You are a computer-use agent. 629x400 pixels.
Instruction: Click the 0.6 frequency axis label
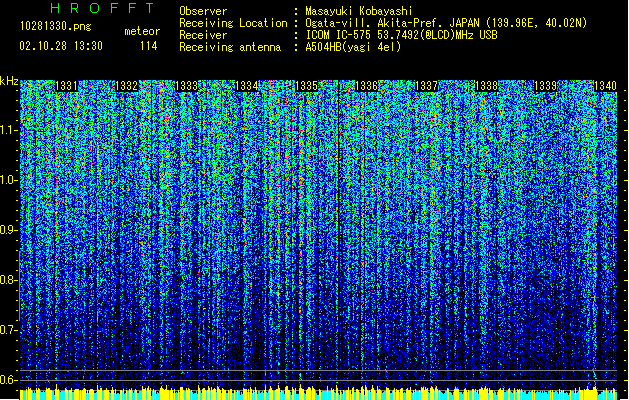9,379
